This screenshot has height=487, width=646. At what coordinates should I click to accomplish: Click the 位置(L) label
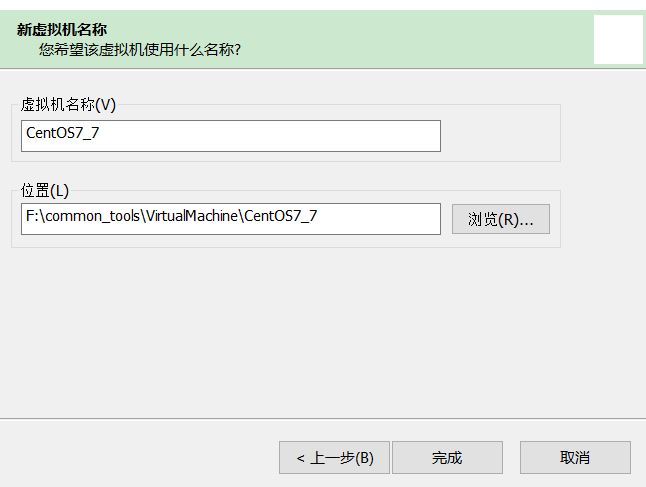[x=45, y=190]
